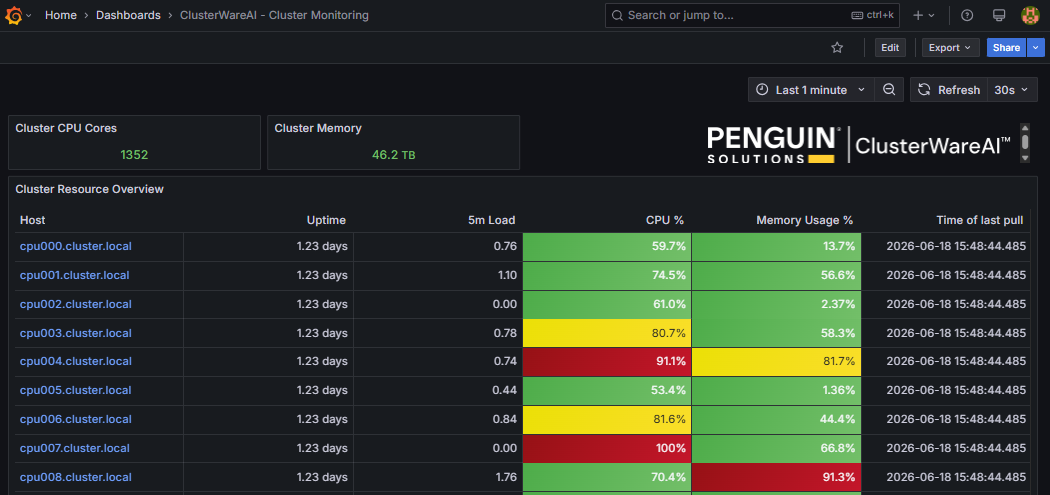Star this dashboard as favorite
The image size is (1050, 495).
point(837,48)
